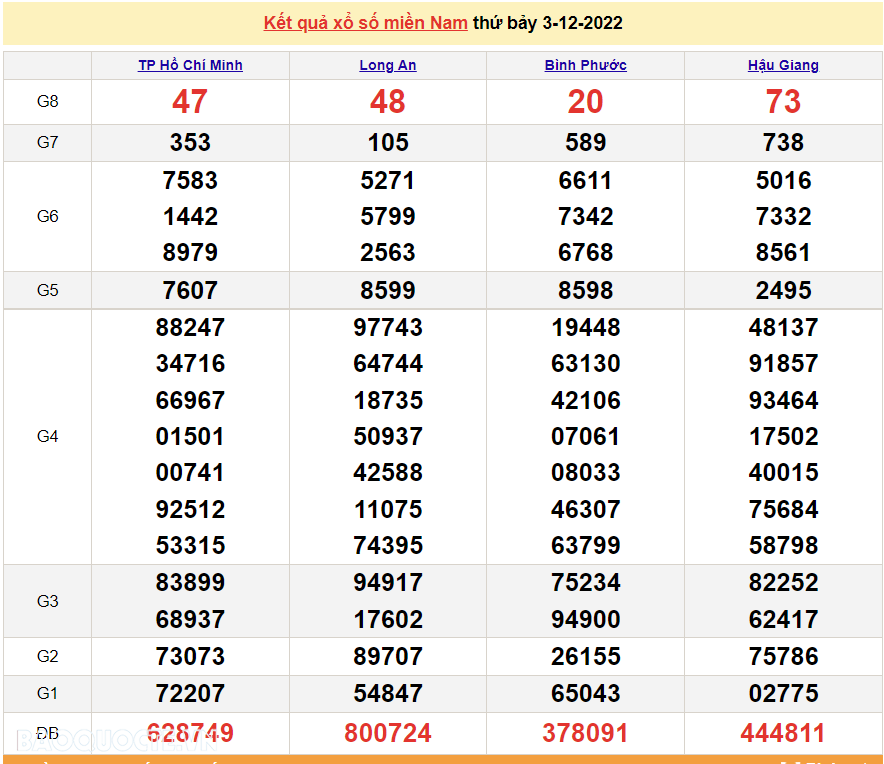The width and height of the screenshot is (884, 764).
Task: Select the G5 number 7607
Action: pyautogui.click(x=190, y=290)
